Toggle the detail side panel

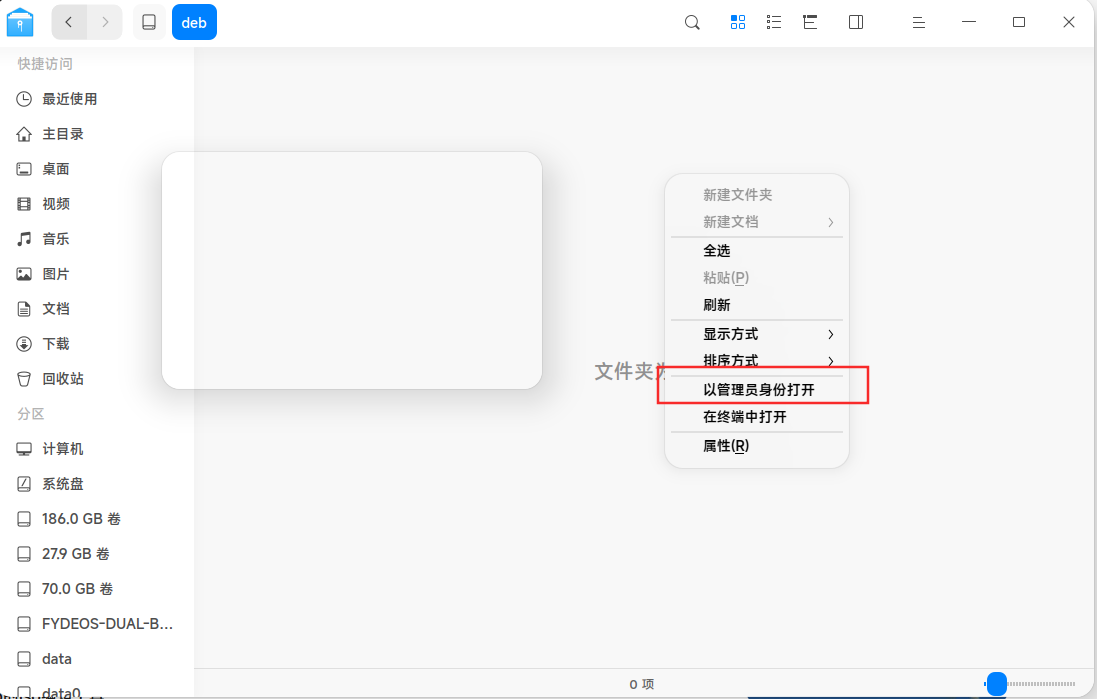click(x=856, y=22)
